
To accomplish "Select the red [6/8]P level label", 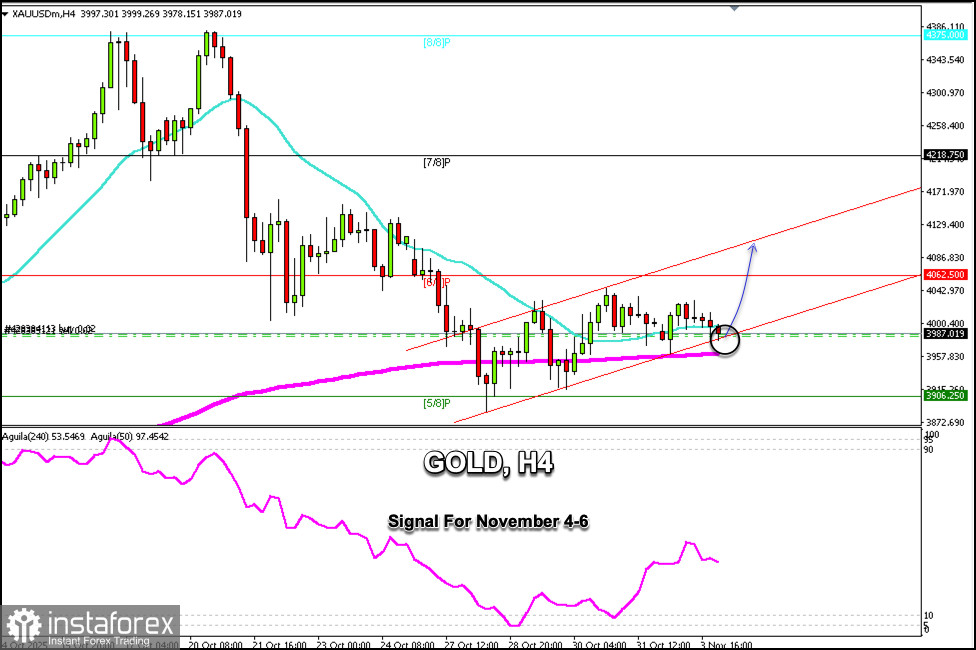I will click(x=436, y=282).
